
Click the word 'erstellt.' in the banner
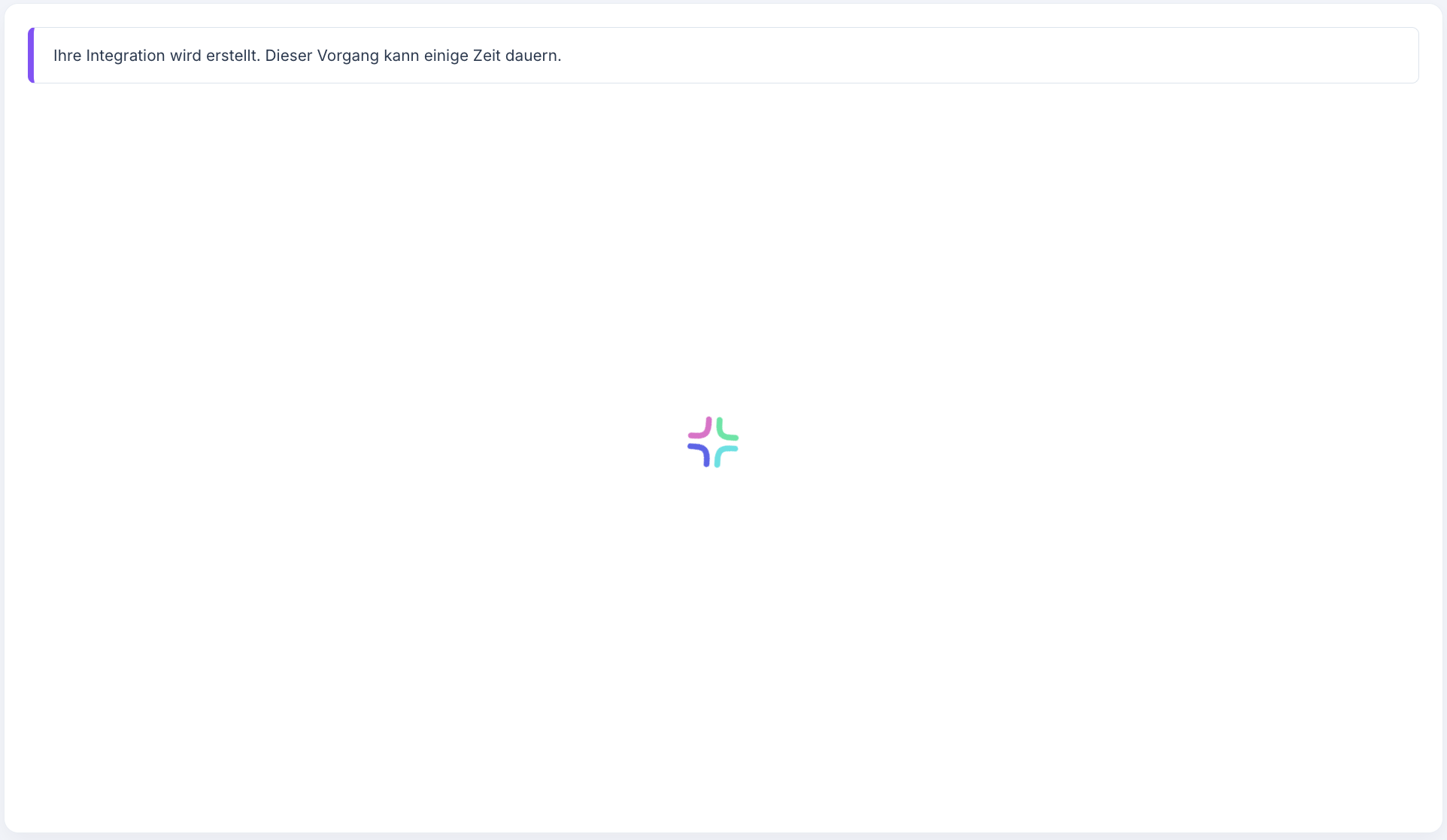click(x=233, y=56)
